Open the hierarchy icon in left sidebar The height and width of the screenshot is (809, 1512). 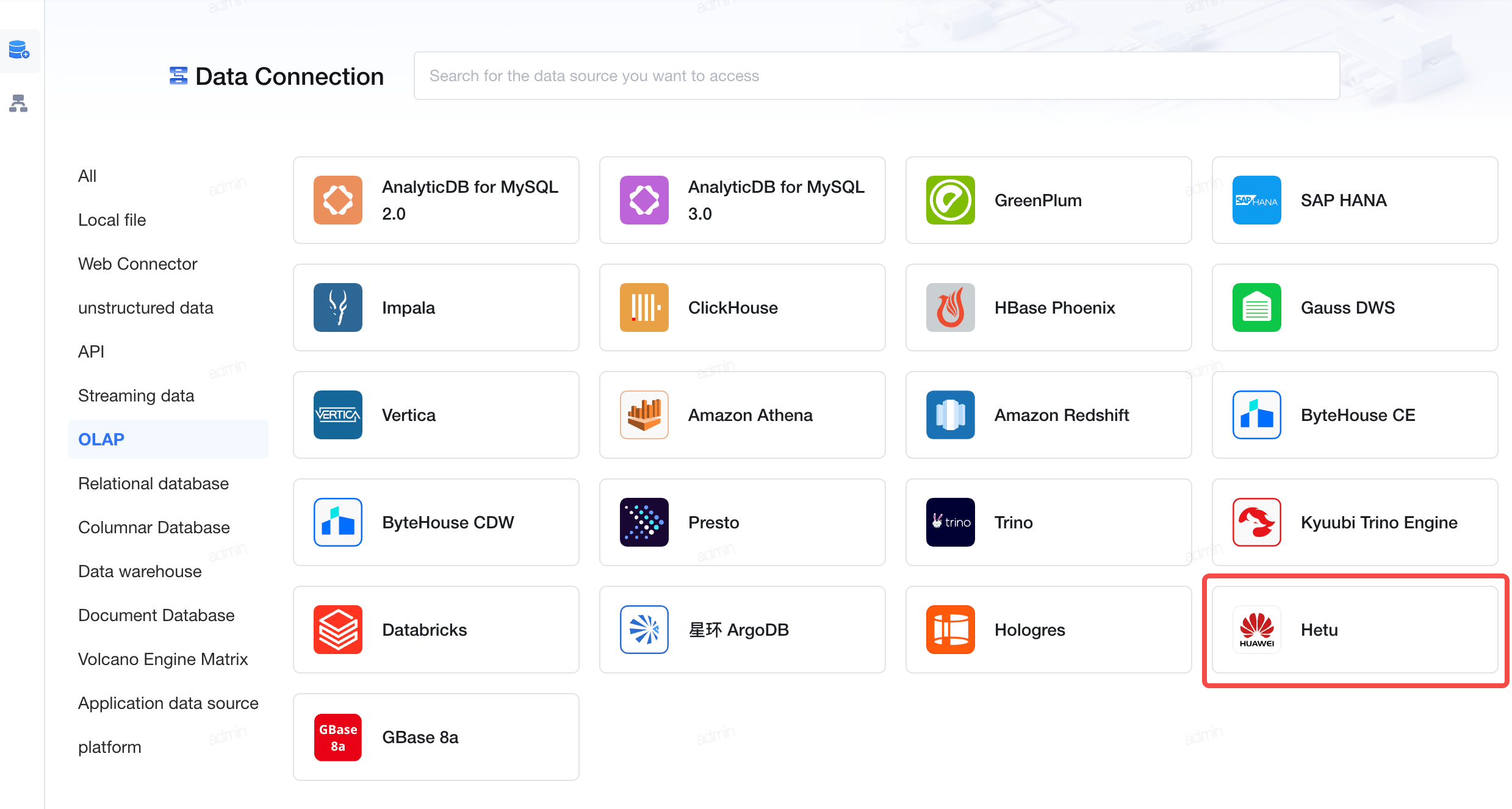[18, 103]
